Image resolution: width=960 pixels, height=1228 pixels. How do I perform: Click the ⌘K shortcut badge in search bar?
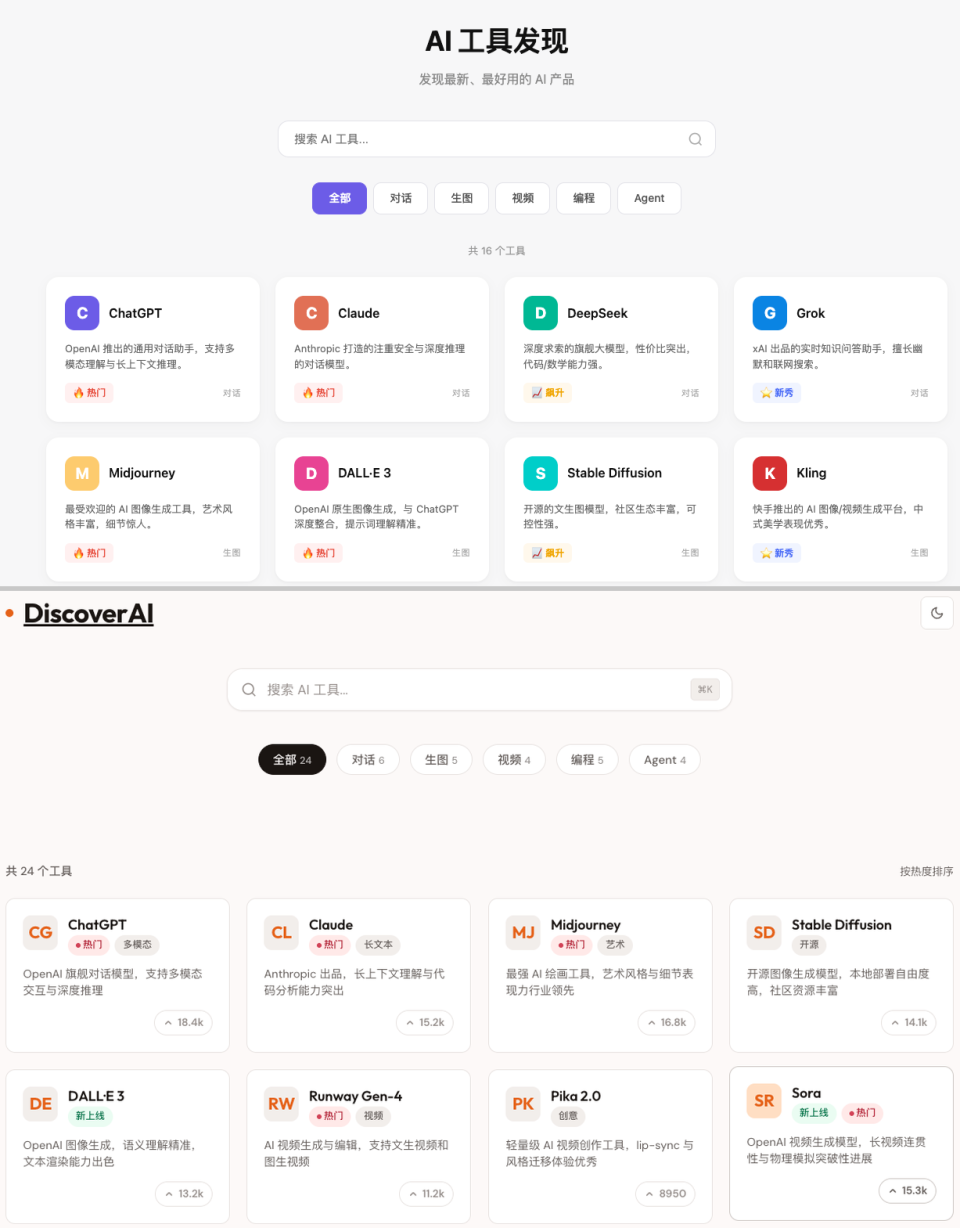coord(705,690)
